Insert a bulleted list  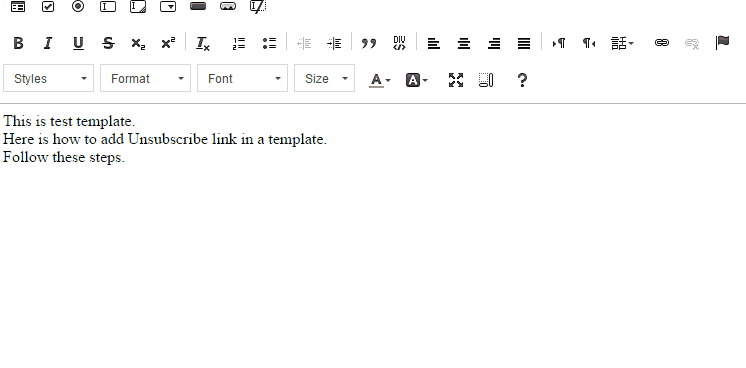269,43
